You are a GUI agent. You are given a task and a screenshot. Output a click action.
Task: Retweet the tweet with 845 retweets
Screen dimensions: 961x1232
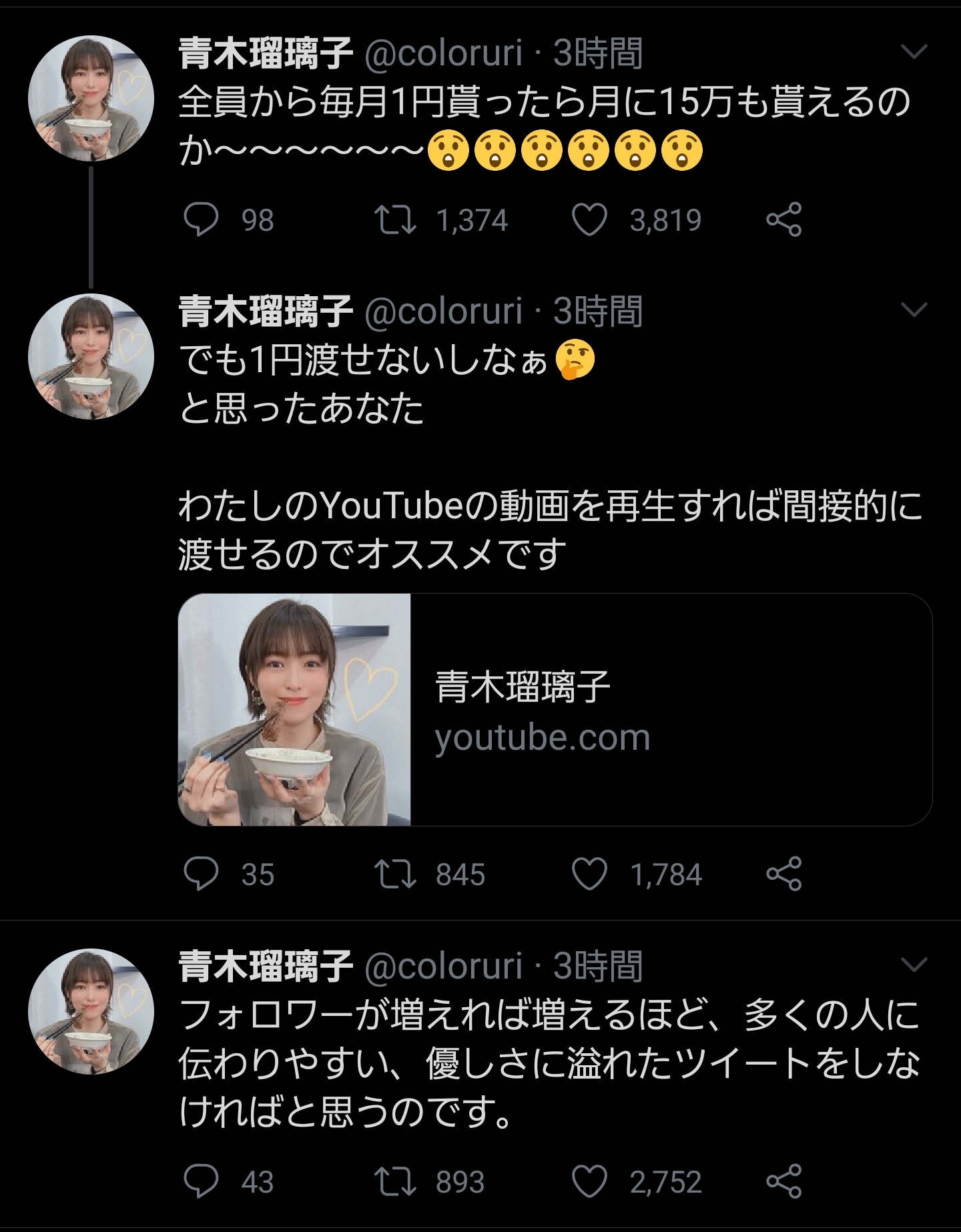(x=396, y=874)
